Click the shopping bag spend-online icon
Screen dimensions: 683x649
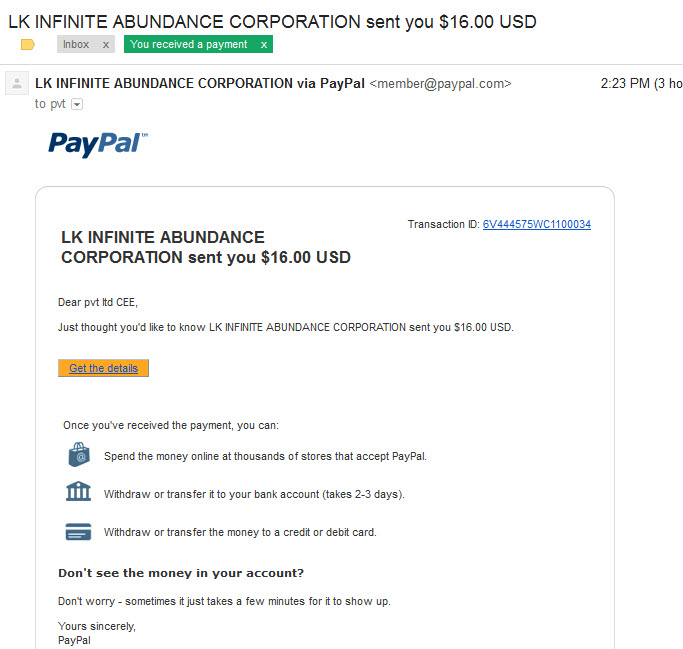[79, 455]
